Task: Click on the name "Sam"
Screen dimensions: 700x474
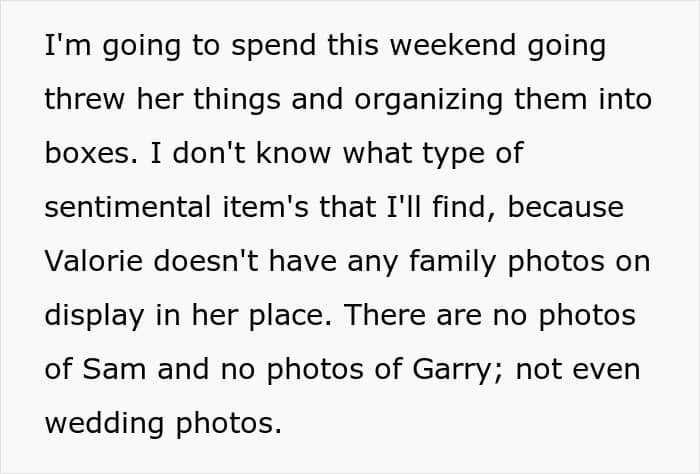Action: [x=114, y=370]
